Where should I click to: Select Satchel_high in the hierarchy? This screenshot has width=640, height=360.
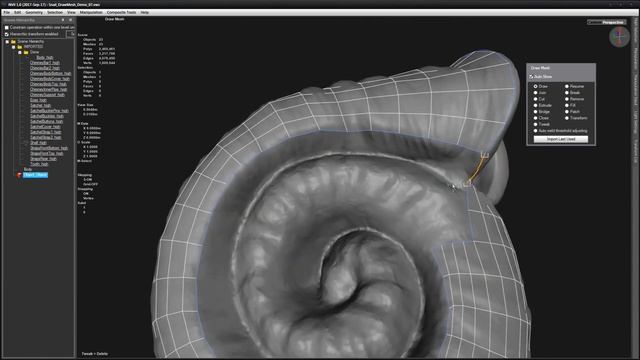point(40,105)
